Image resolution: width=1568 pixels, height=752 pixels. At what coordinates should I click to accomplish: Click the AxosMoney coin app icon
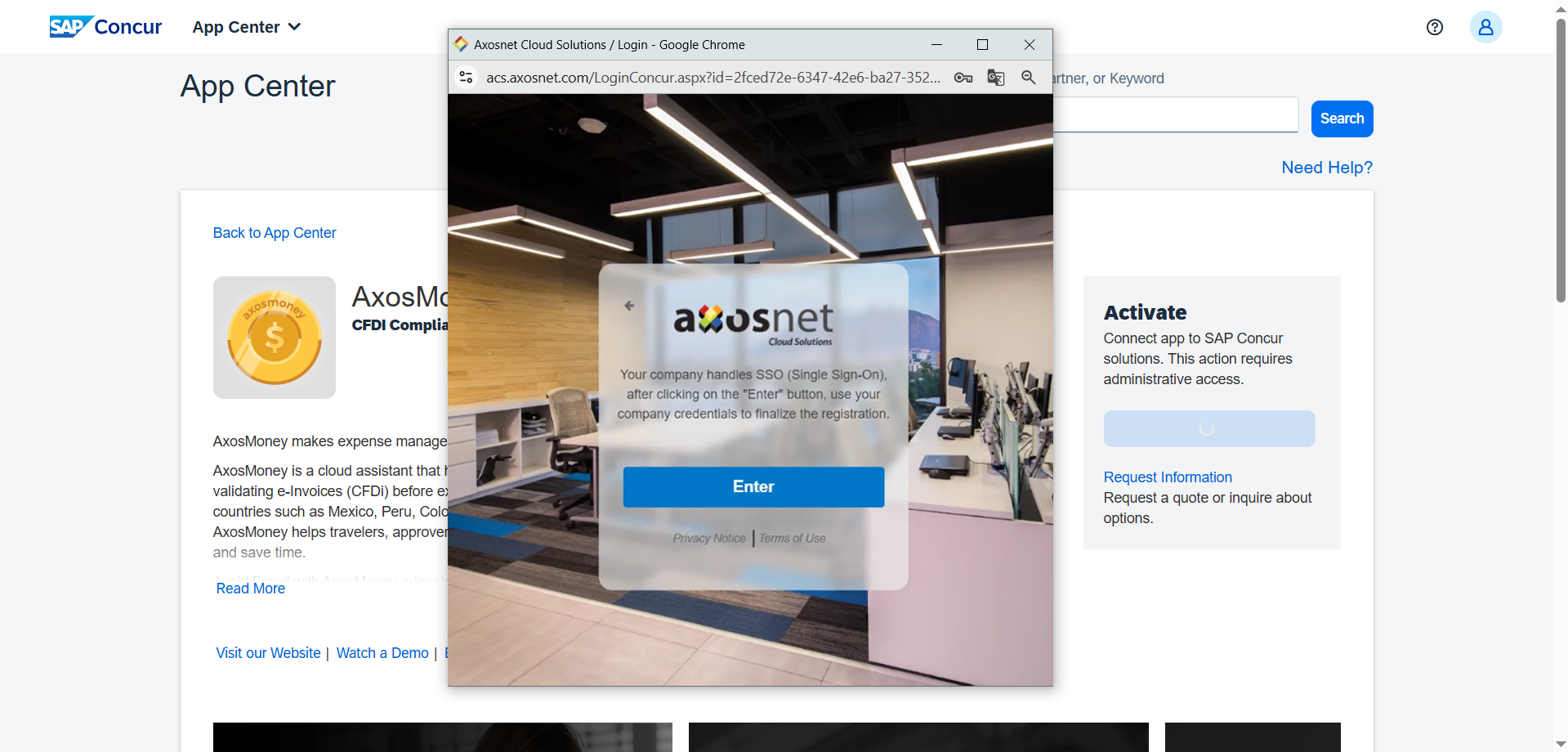[x=274, y=338]
